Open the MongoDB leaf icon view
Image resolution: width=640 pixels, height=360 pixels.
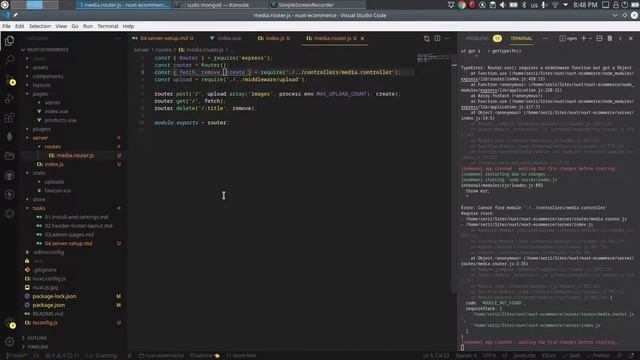(9, 137)
